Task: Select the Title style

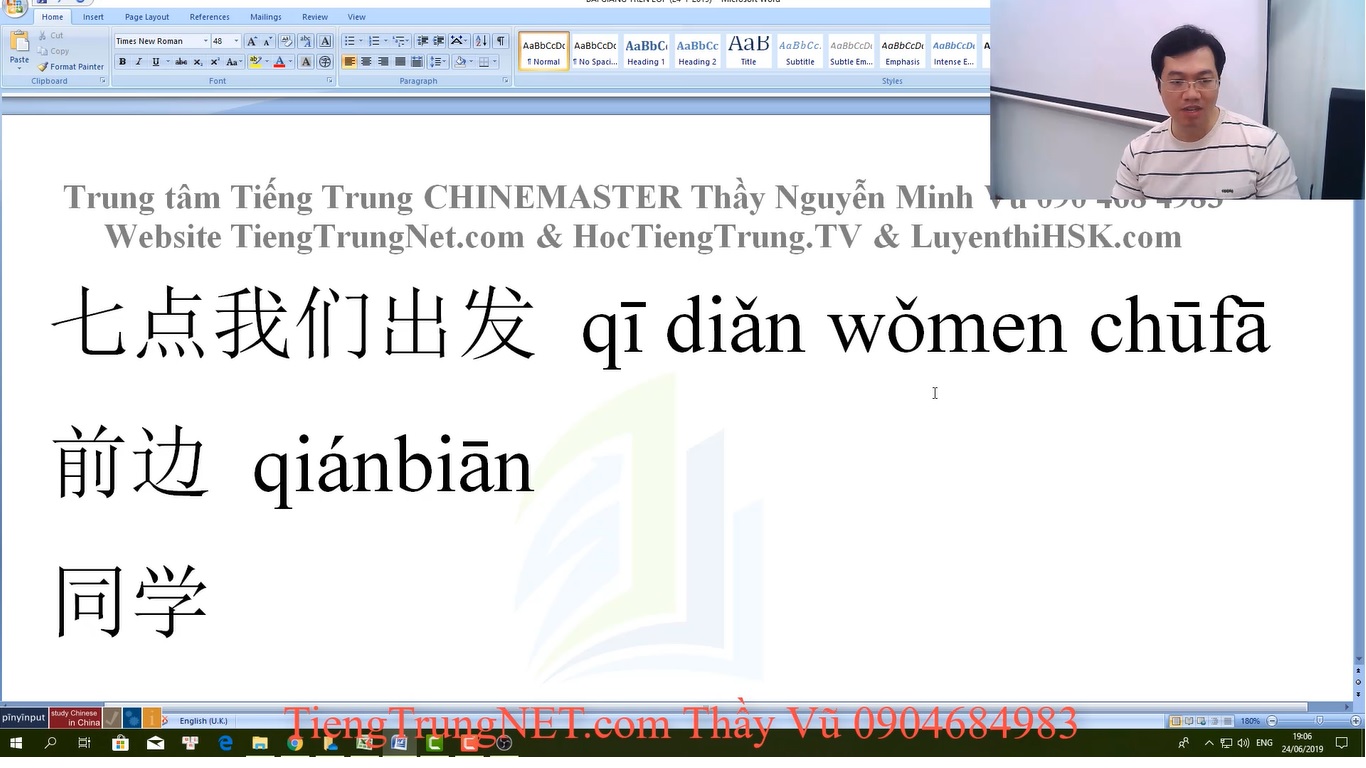Action: click(x=748, y=51)
